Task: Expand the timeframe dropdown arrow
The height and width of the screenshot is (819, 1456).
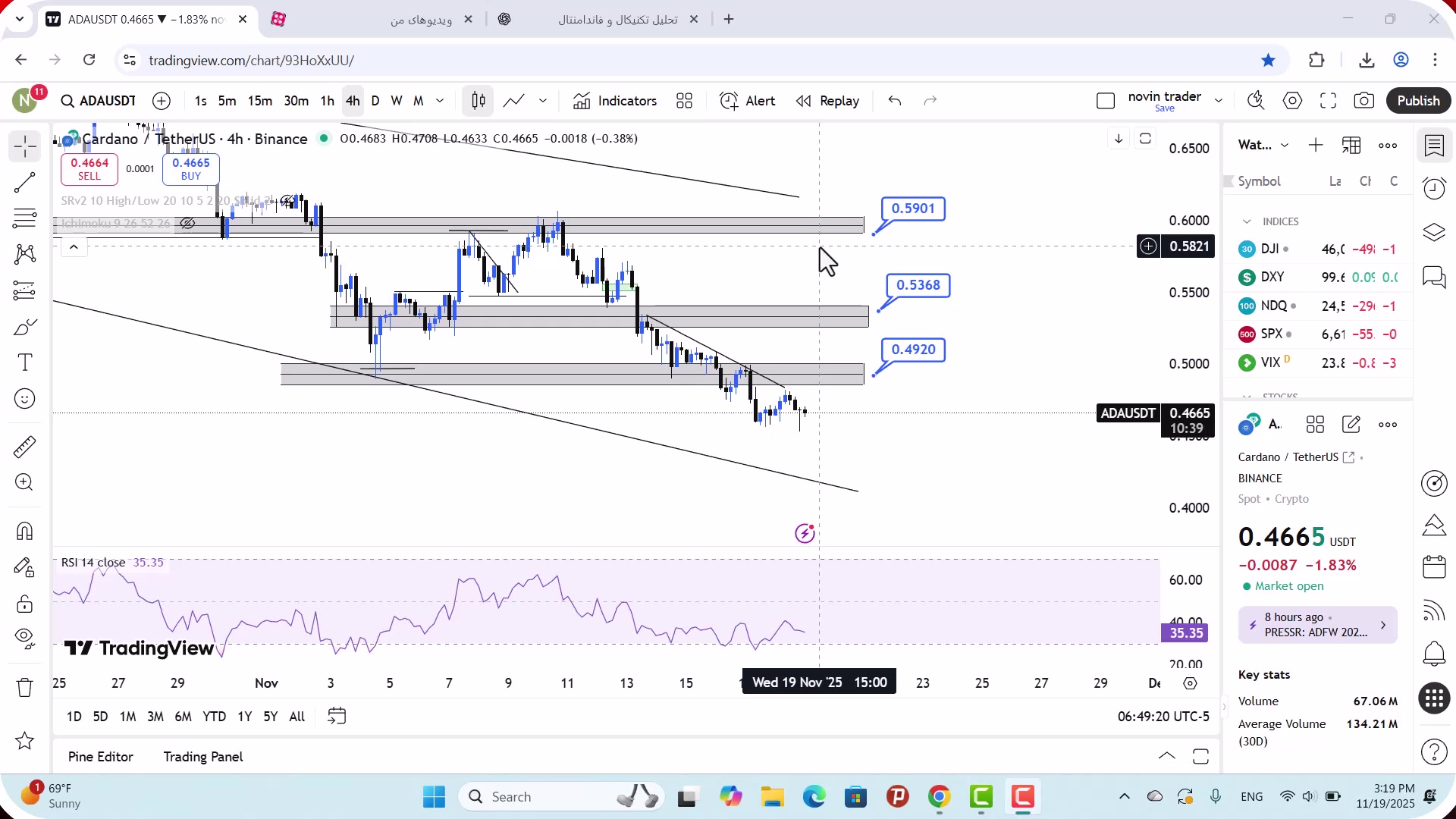Action: (x=440, y=101)
